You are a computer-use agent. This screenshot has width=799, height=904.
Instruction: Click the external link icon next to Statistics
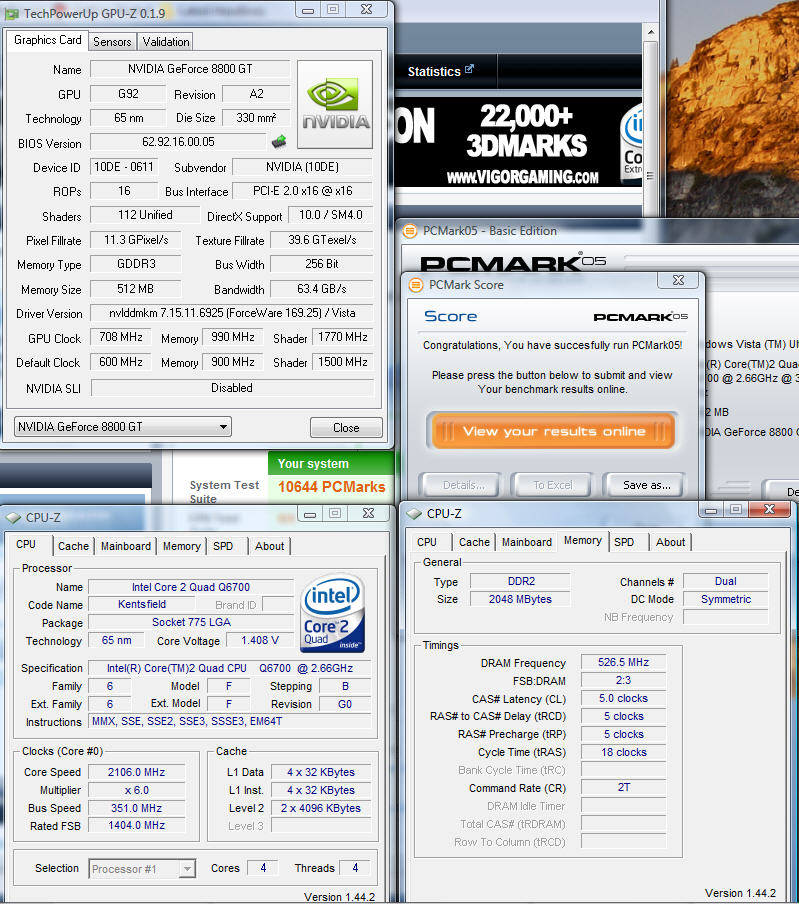469,69
